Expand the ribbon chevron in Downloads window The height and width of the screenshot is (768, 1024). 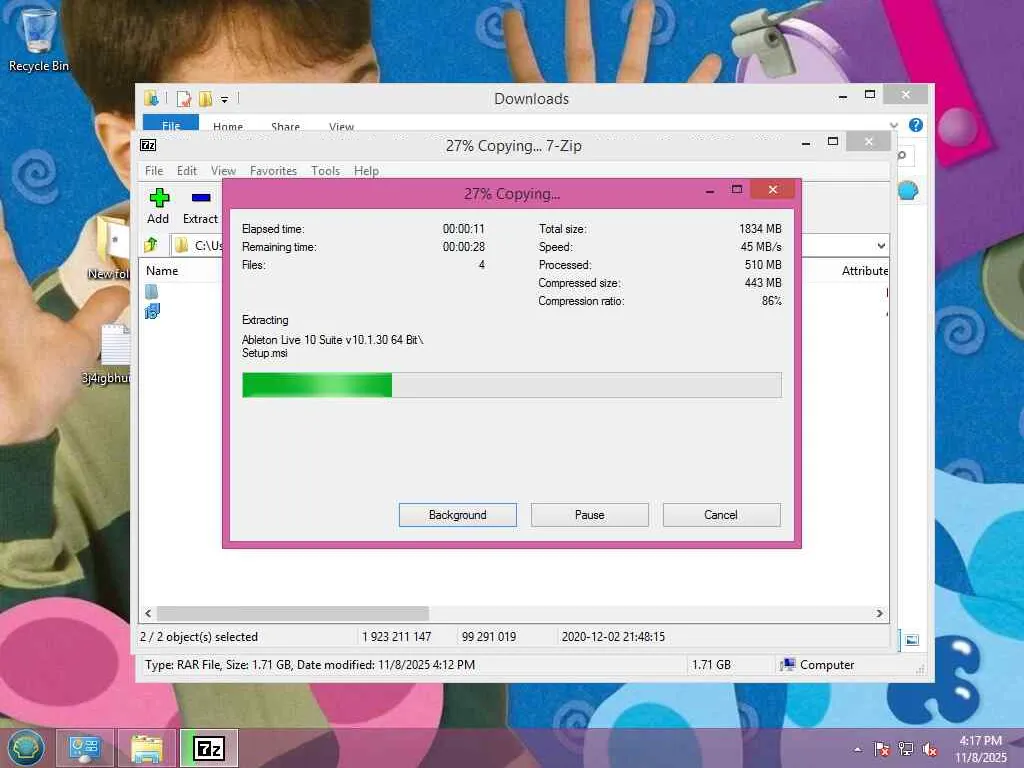(x=893, y=125)
